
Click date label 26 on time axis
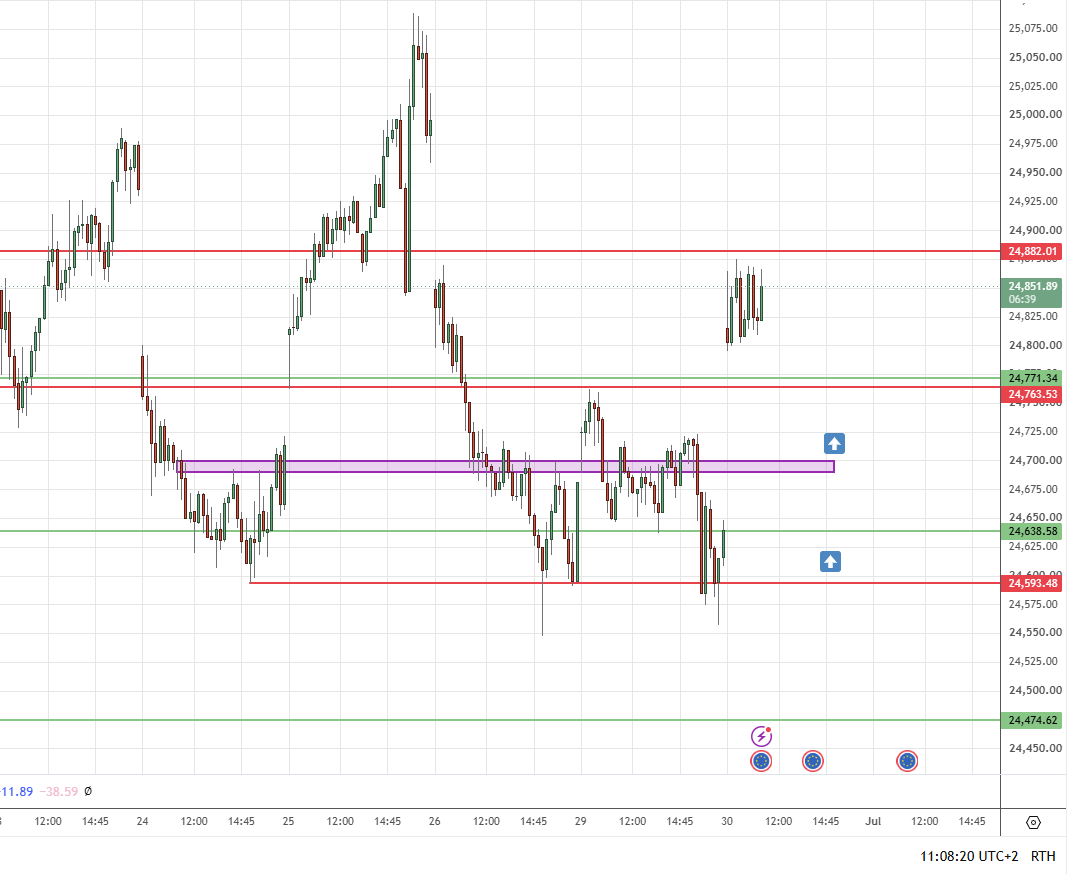[435, 822]
